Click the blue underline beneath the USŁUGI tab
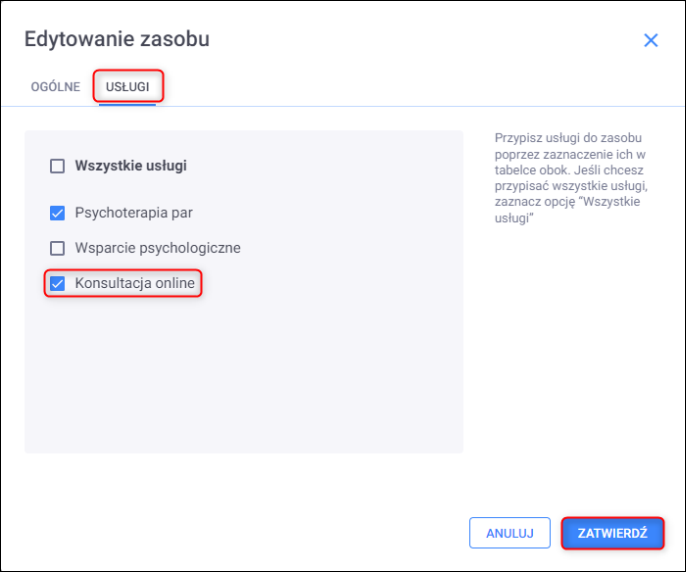 point(127,104)
